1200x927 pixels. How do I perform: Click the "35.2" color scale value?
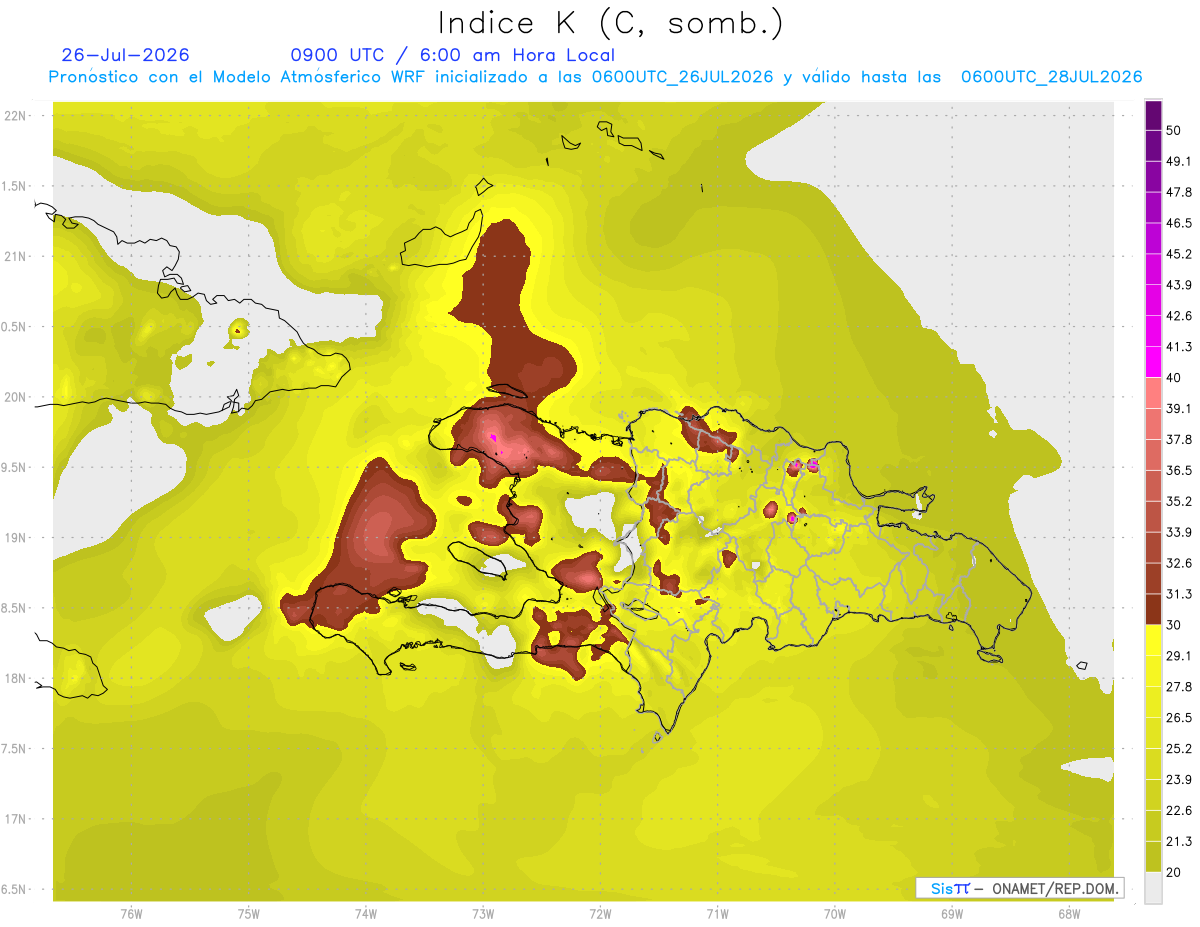(1180, 501)
